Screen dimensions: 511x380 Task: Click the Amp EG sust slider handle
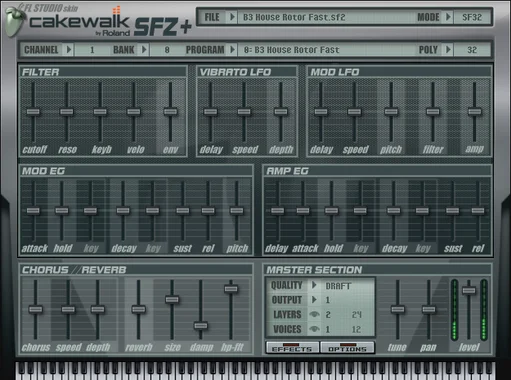tap(452, 210)
